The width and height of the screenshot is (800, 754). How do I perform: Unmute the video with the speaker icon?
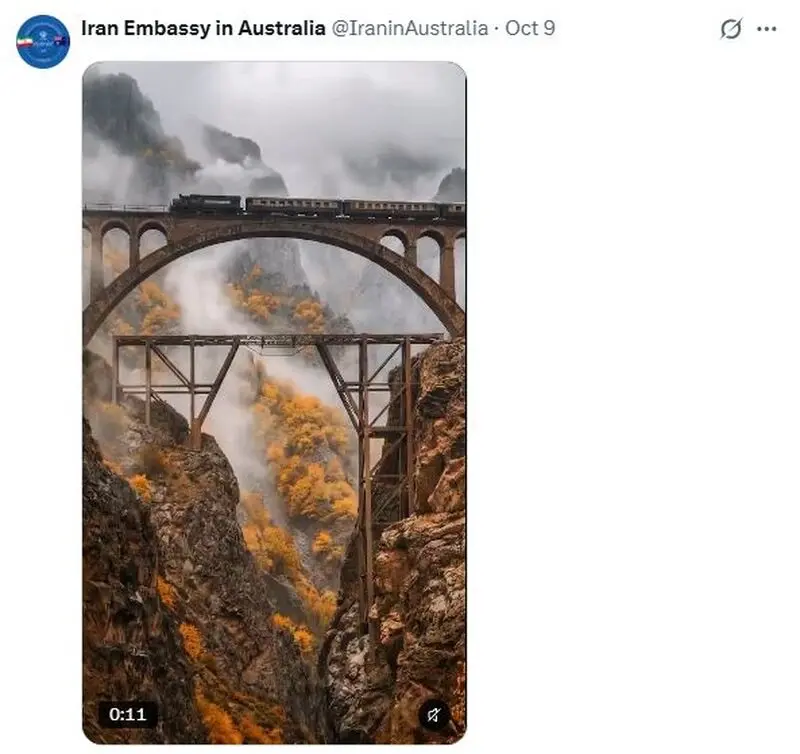click(x=434, y=715)
